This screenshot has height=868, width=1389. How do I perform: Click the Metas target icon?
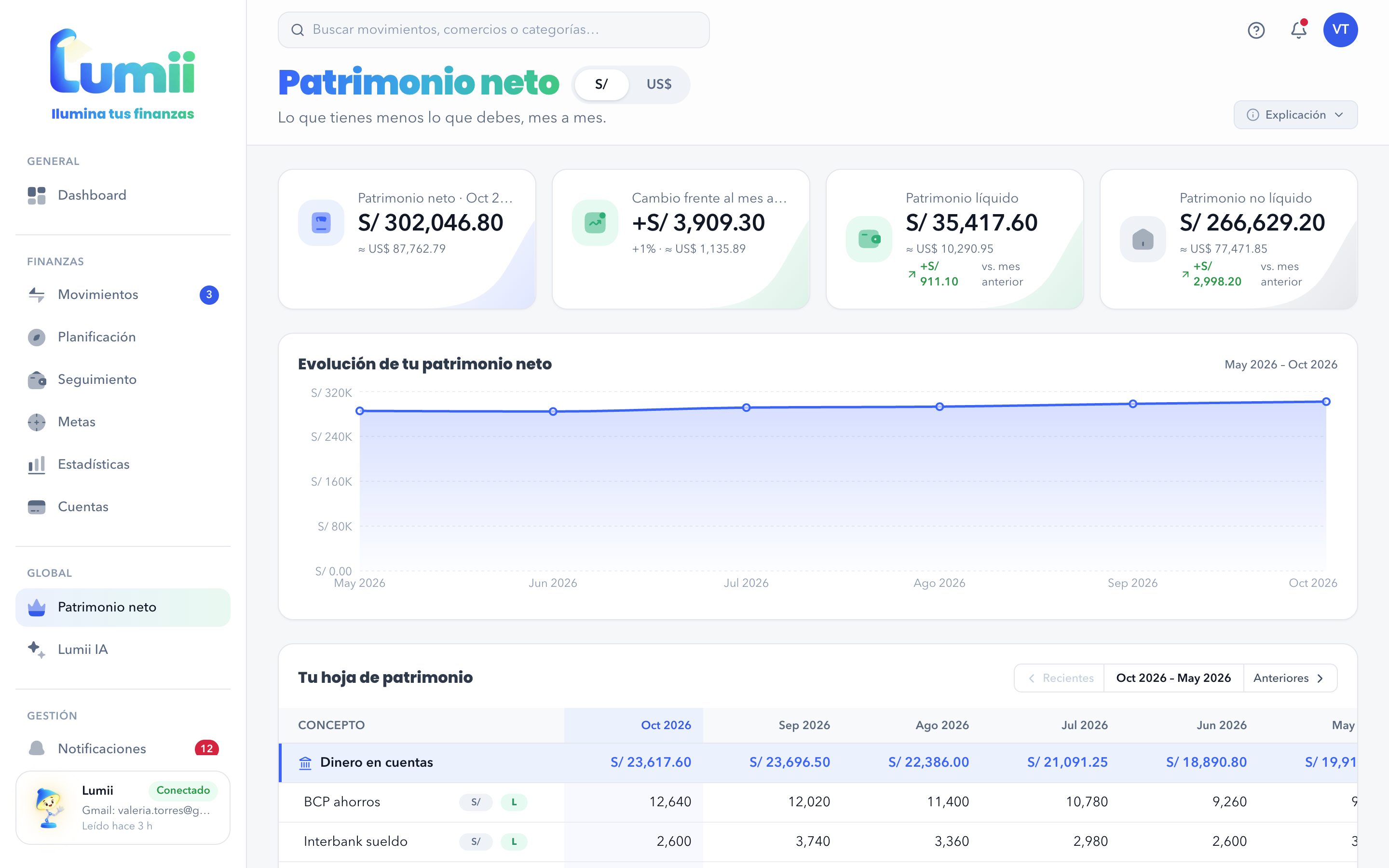coord(37,422)
